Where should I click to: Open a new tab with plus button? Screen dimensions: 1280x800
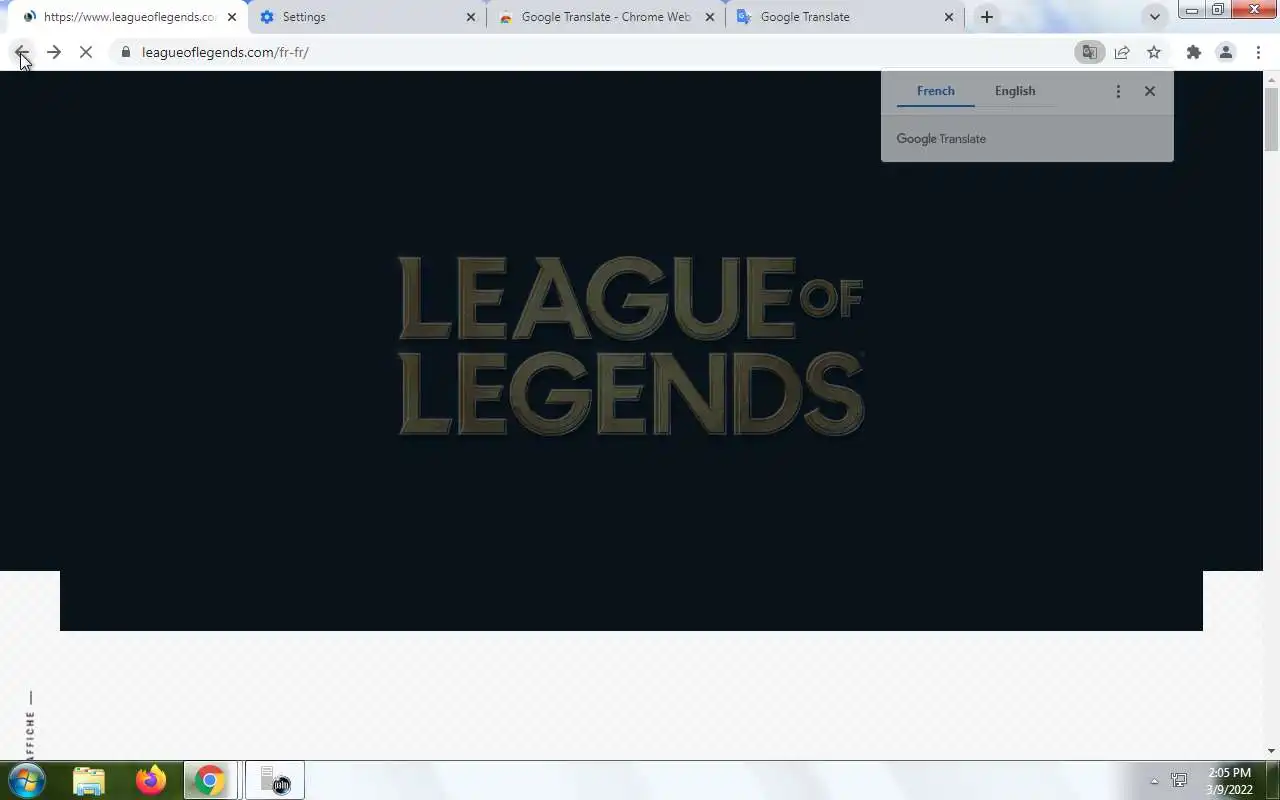pyautogui.click(x=987, y=17)
